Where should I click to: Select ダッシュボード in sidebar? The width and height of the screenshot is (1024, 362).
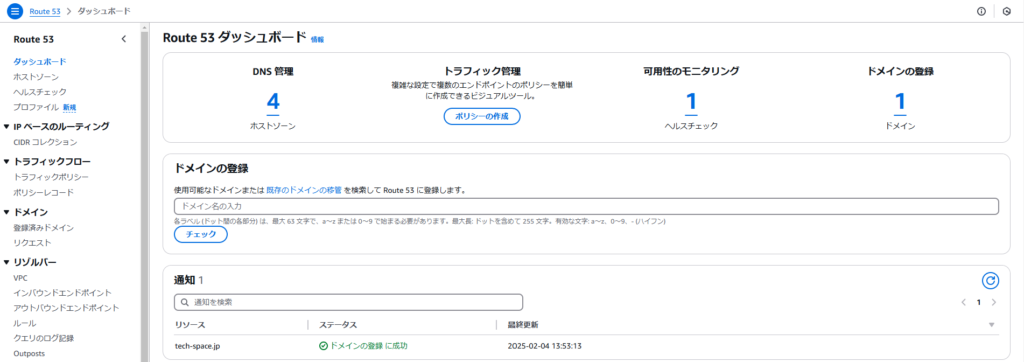point(40,61)
